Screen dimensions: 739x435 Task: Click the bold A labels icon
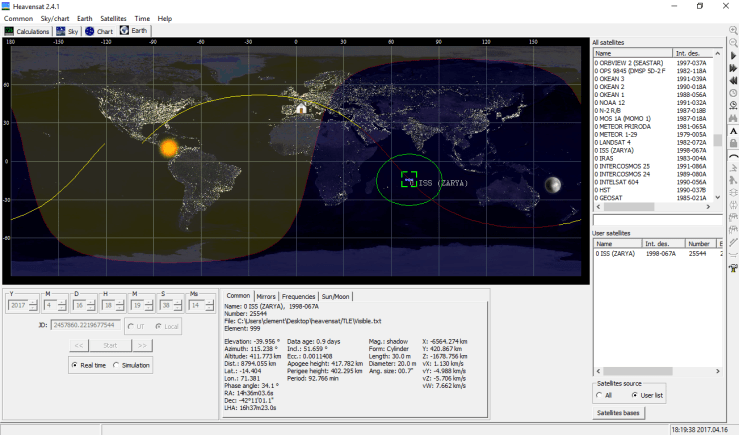(x=733, y=131)
